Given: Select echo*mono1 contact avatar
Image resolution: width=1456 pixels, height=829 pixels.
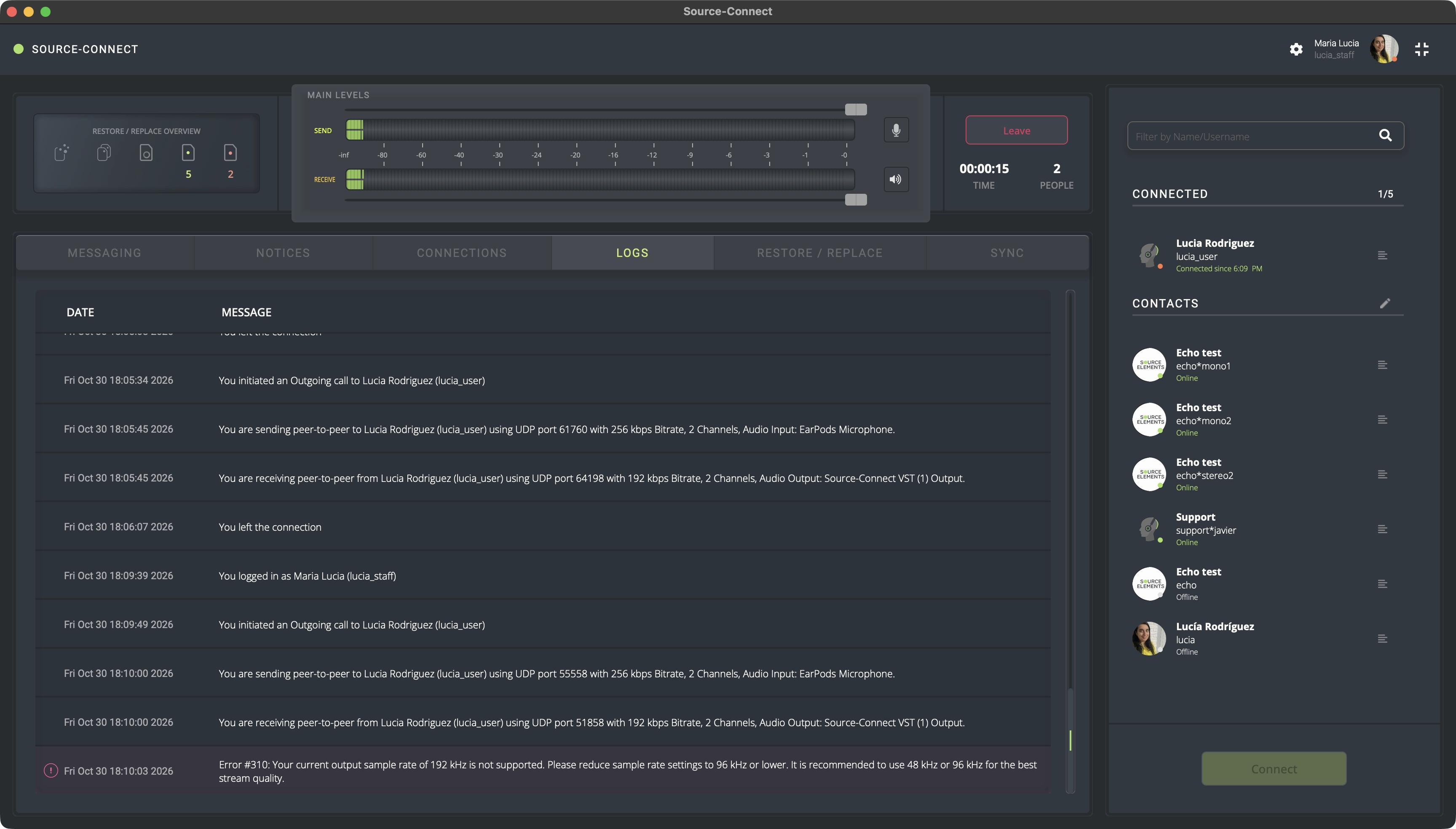Looking at the screenshot, I should pos(1149,365).
